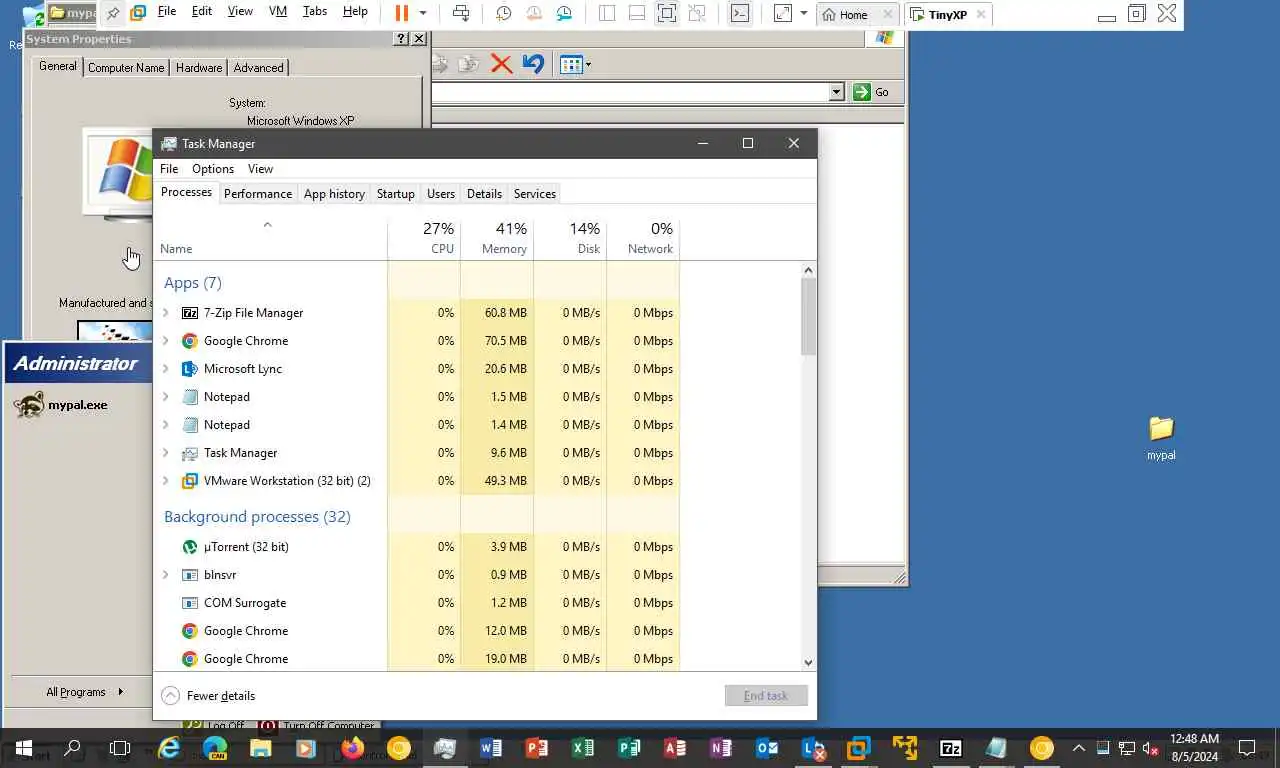Open the console view terminal icon
This screenshot has height=768, width=1280.
pyautogui.click(x=739, y=13)
